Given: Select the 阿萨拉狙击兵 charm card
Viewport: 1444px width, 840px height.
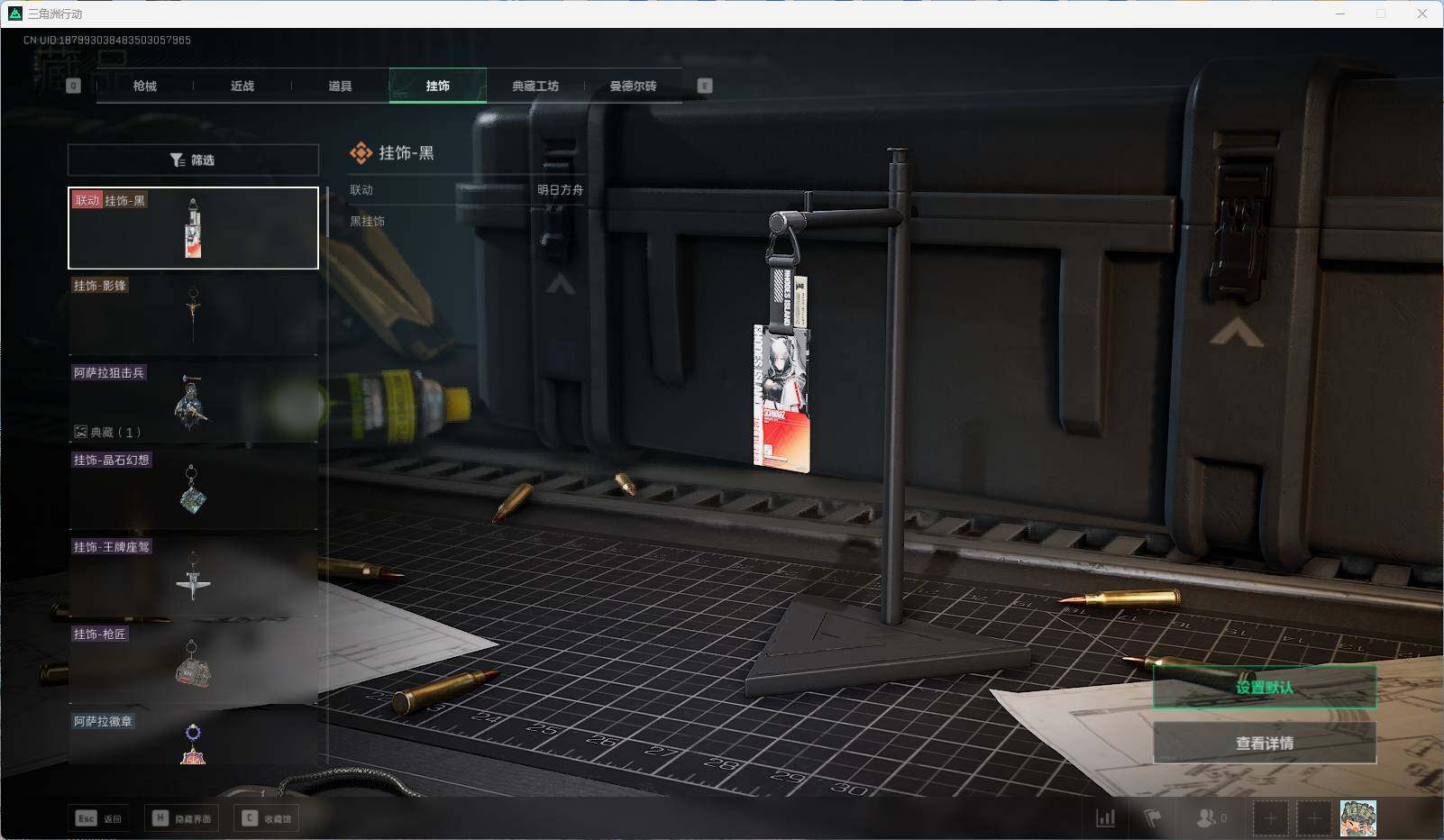Looking at the screenshot, I should click(193, 402).
